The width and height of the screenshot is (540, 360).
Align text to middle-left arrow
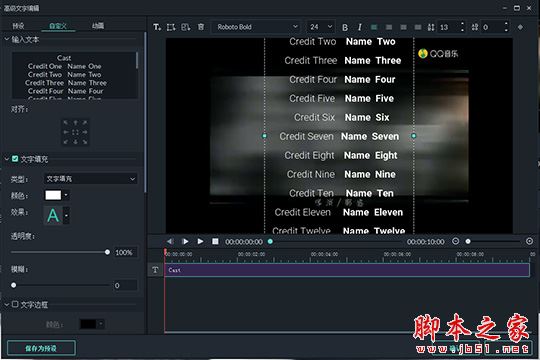click(66, 132)
